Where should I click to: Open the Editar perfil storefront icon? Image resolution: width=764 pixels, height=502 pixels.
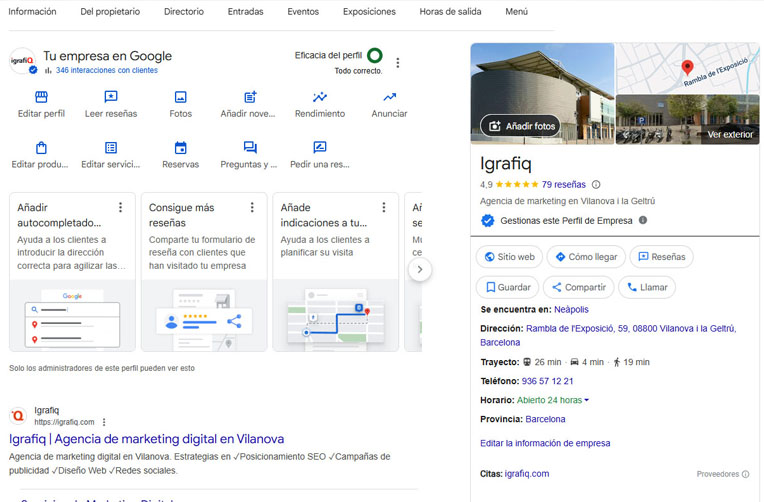41,97
